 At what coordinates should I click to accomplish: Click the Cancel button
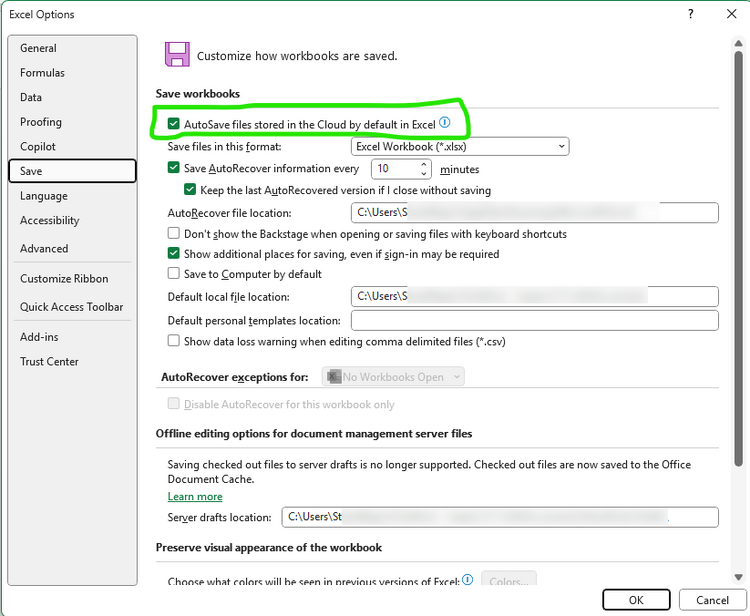coord(712,600)
